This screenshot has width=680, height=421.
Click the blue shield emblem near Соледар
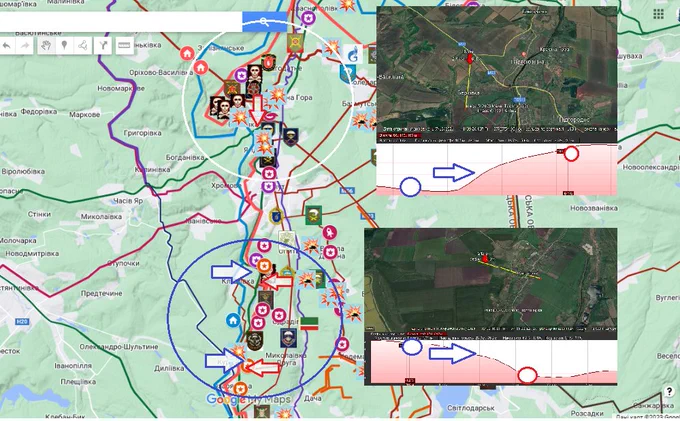point(348,74)
